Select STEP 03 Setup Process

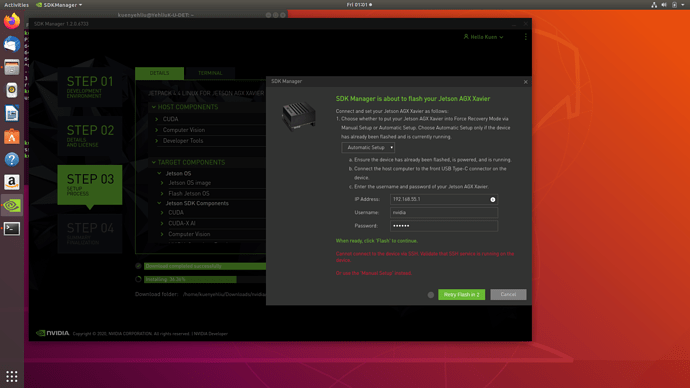pos(90,185)
